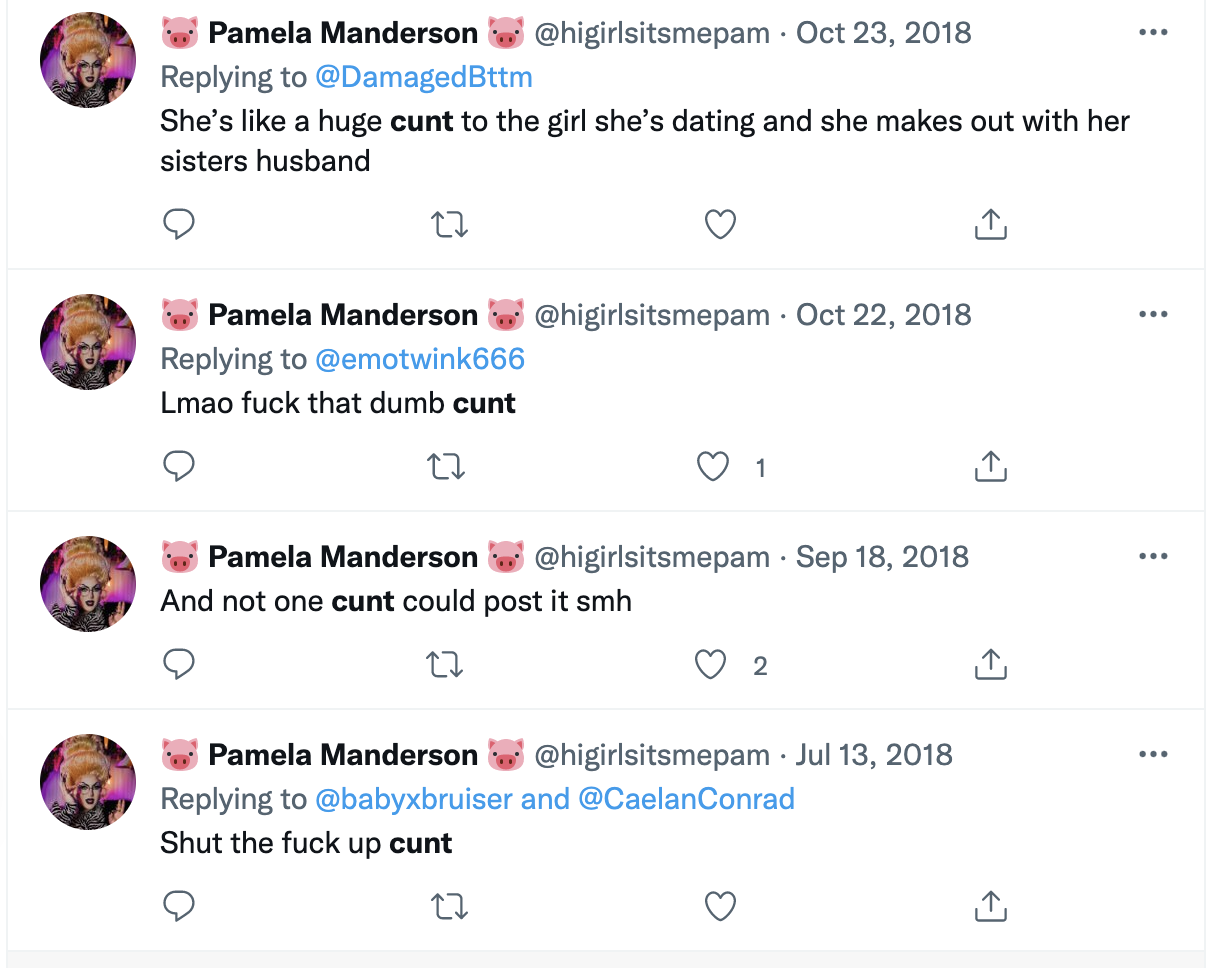Viewport: 1228px width, 968px height.
Task: Retweet the Sep 18, 2018 tweet
Action: [446, 665]
